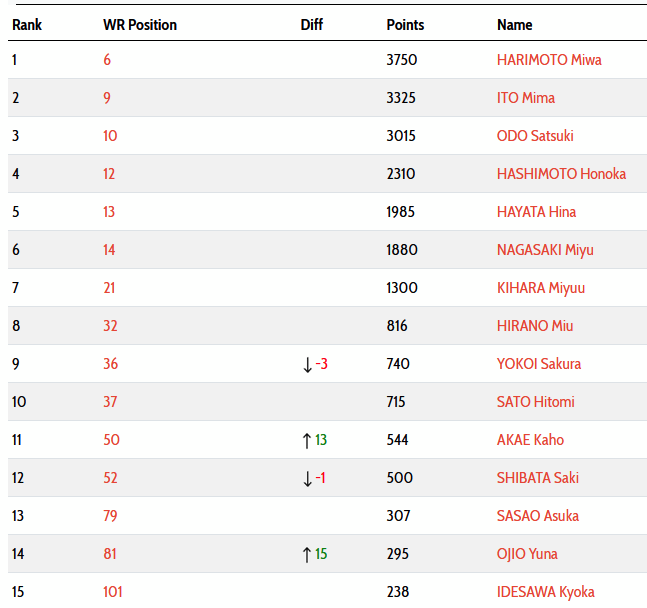The width and height of the screenshot is (647, 608).
Task: Click the up arrow beside 15
Action: click(x=307, y=554)
